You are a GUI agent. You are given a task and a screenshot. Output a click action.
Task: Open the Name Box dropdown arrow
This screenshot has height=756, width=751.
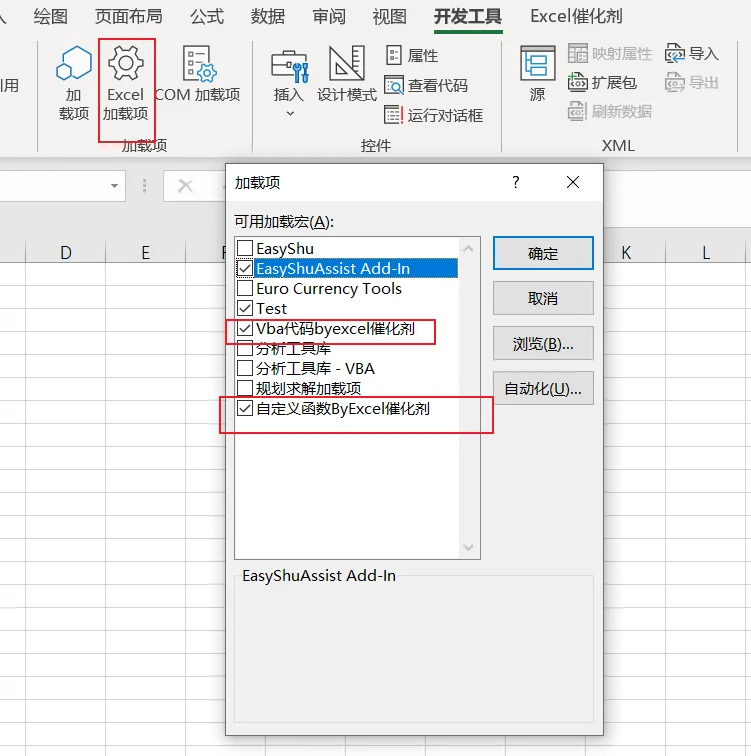[x=114, y=186]
